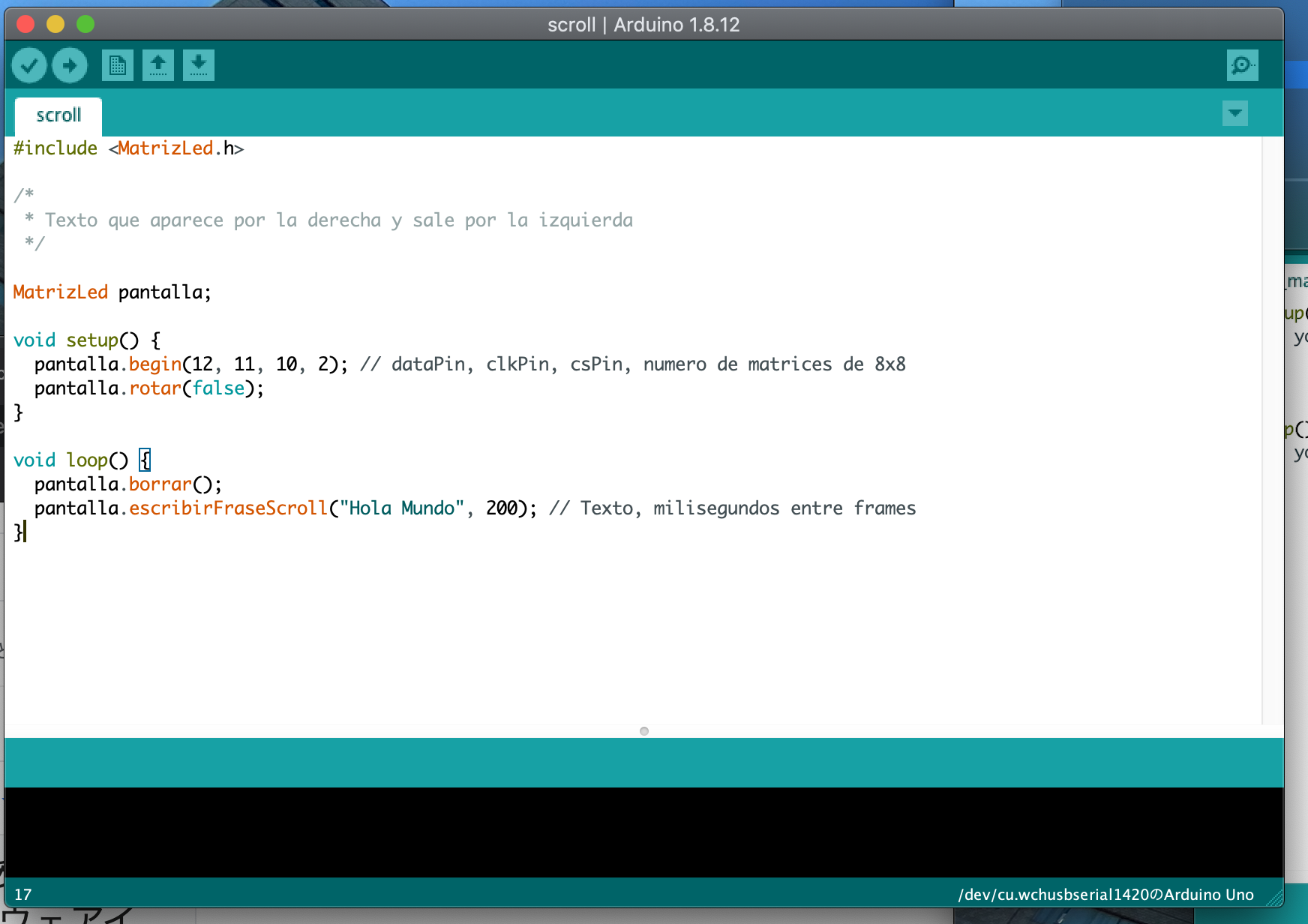1308x924 pixels.
Task: Open a sketch using the up-arrow icon
Action: [157, 66]
